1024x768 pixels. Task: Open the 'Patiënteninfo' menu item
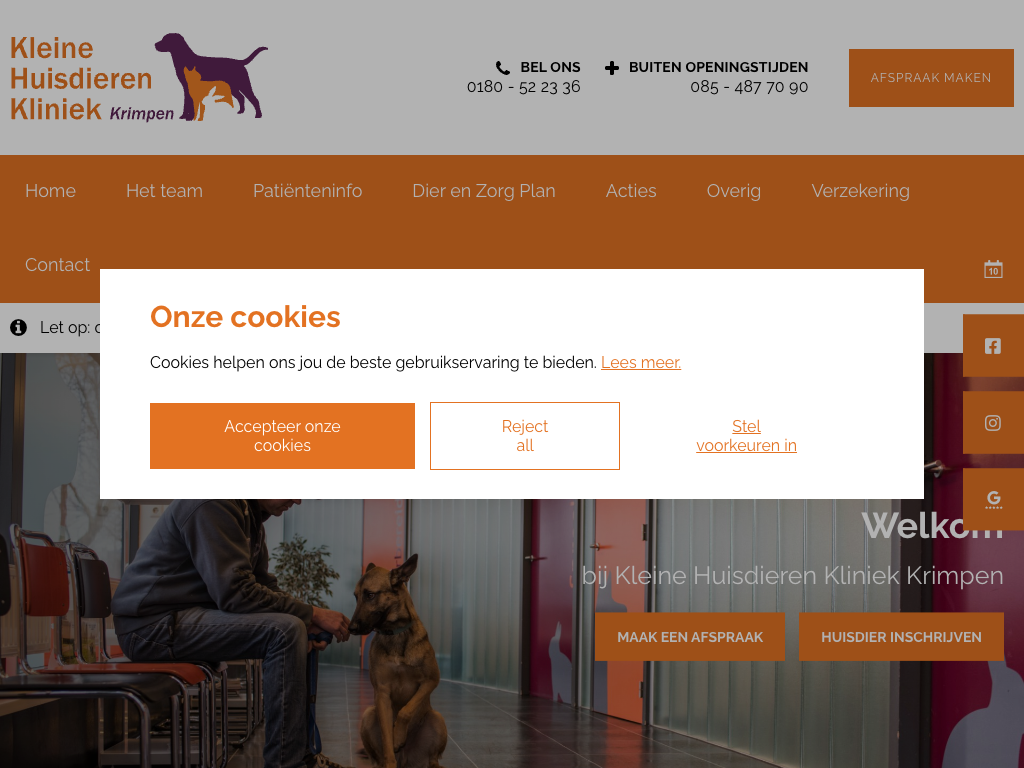point(308,191)
